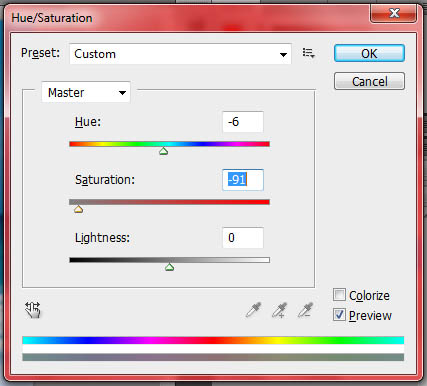Image resolution: width=427 pixels, height=386 pixels.
Task: Pick the Eyedropper tool
Action: (x=253, y=310)
